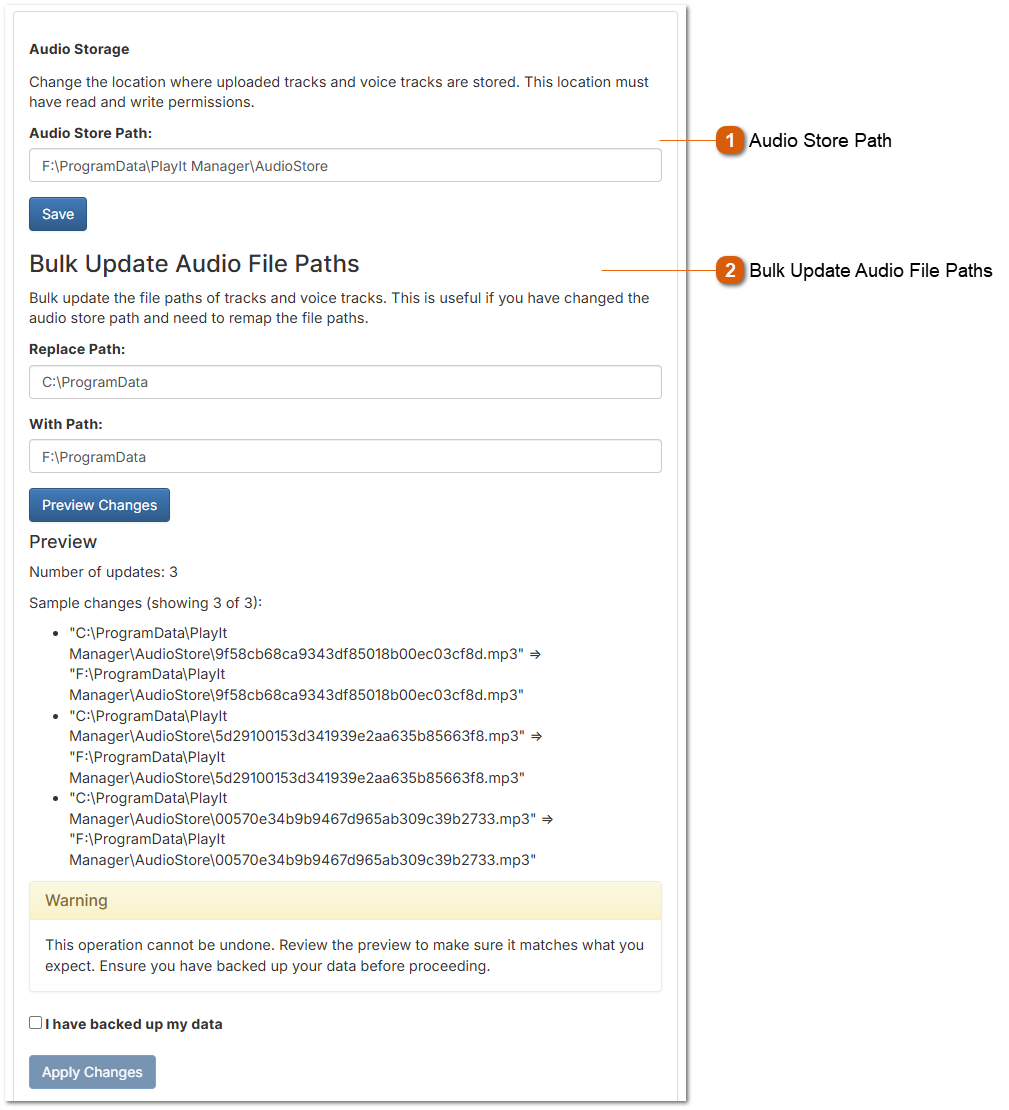Screen dimensions: 1009x1110
Task: Click inside the Replace Path text box
Action: pos(344,381)
